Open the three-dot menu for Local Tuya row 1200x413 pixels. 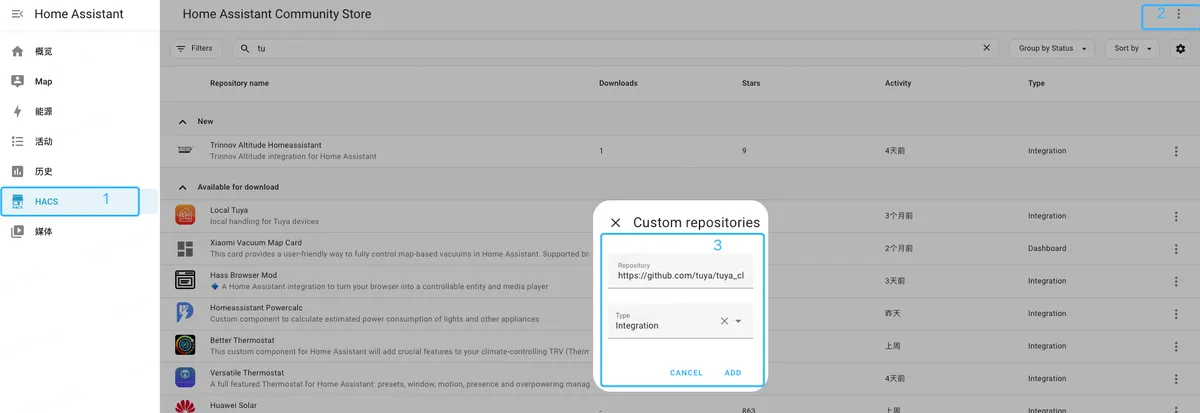click(1176, 216)
